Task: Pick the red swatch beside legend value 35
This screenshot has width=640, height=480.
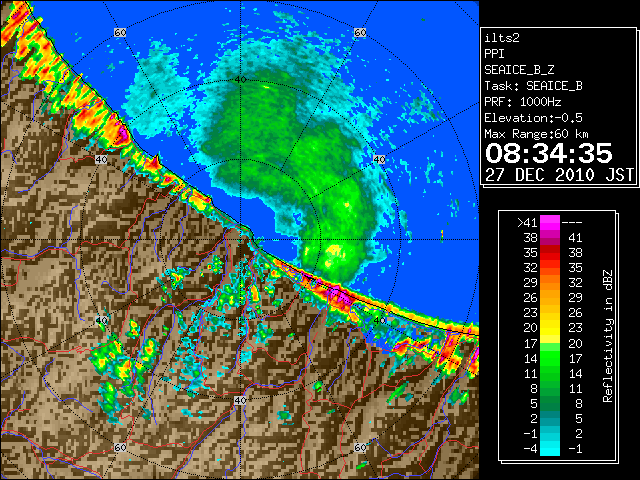Action: pyautogui.click(x=550, y=253)
